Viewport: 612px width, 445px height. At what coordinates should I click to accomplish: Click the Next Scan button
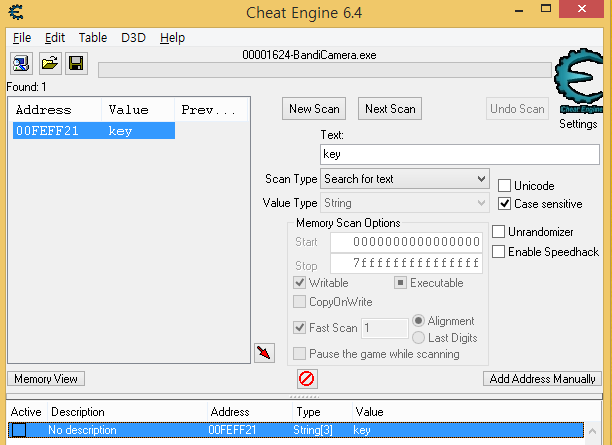tap(390, 109)
